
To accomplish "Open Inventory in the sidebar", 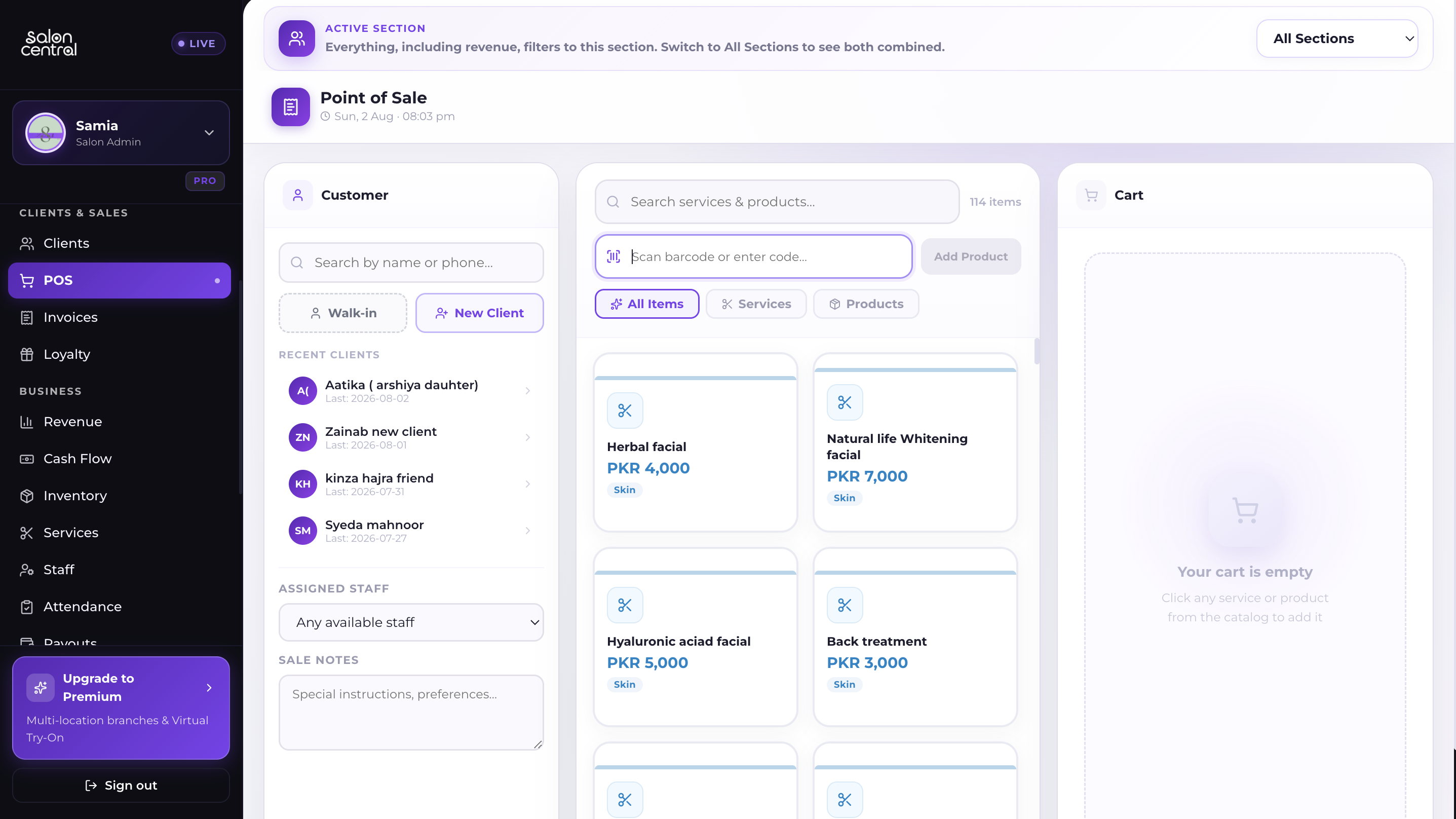I will [x=119, y=496].
